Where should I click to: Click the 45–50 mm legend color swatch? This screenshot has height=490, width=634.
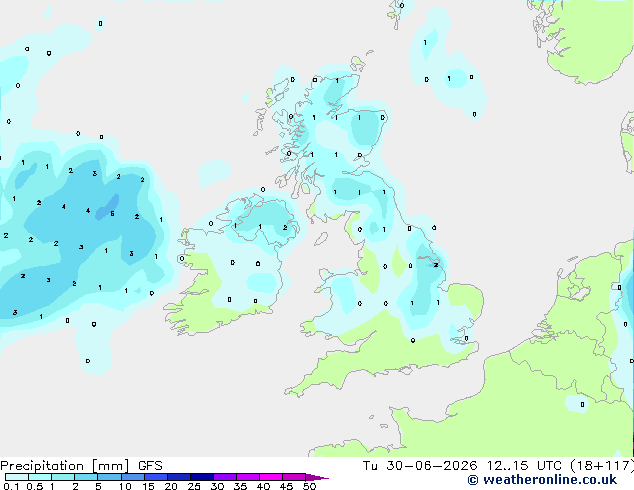(x=294, y=477)
